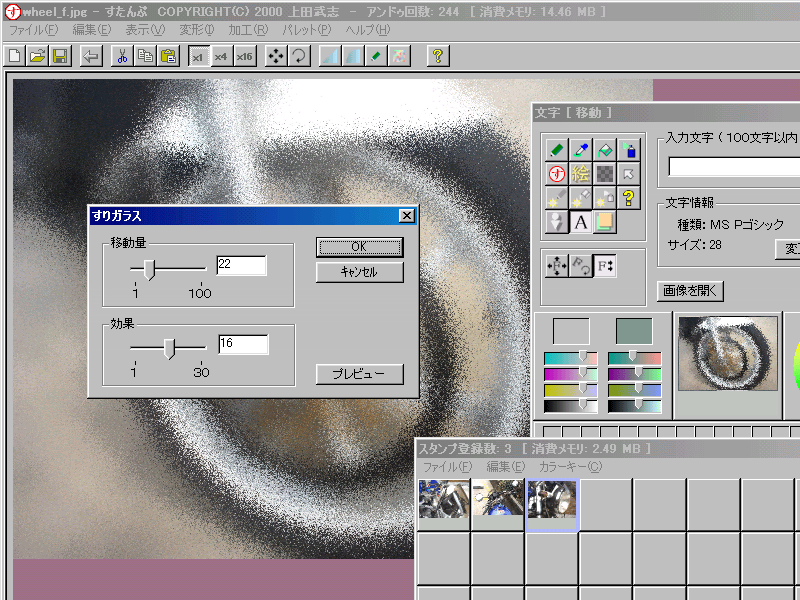Select the sparkle spray tool
Image resolution: width=800 pixels, height=600 pixels.
pyautogui.click(x=605, y=198)
